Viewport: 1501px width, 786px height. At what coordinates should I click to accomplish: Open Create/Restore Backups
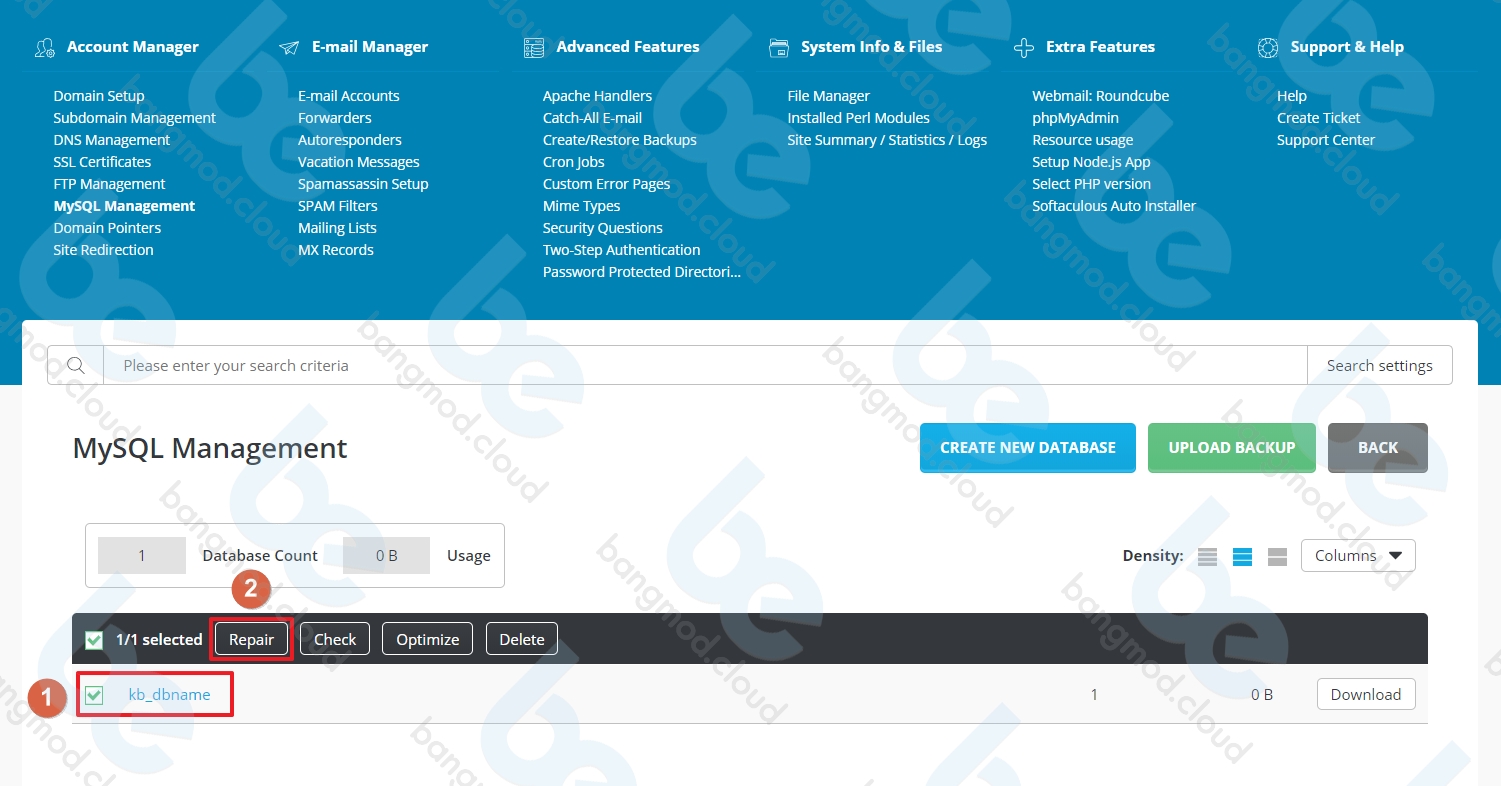(620, 140)
